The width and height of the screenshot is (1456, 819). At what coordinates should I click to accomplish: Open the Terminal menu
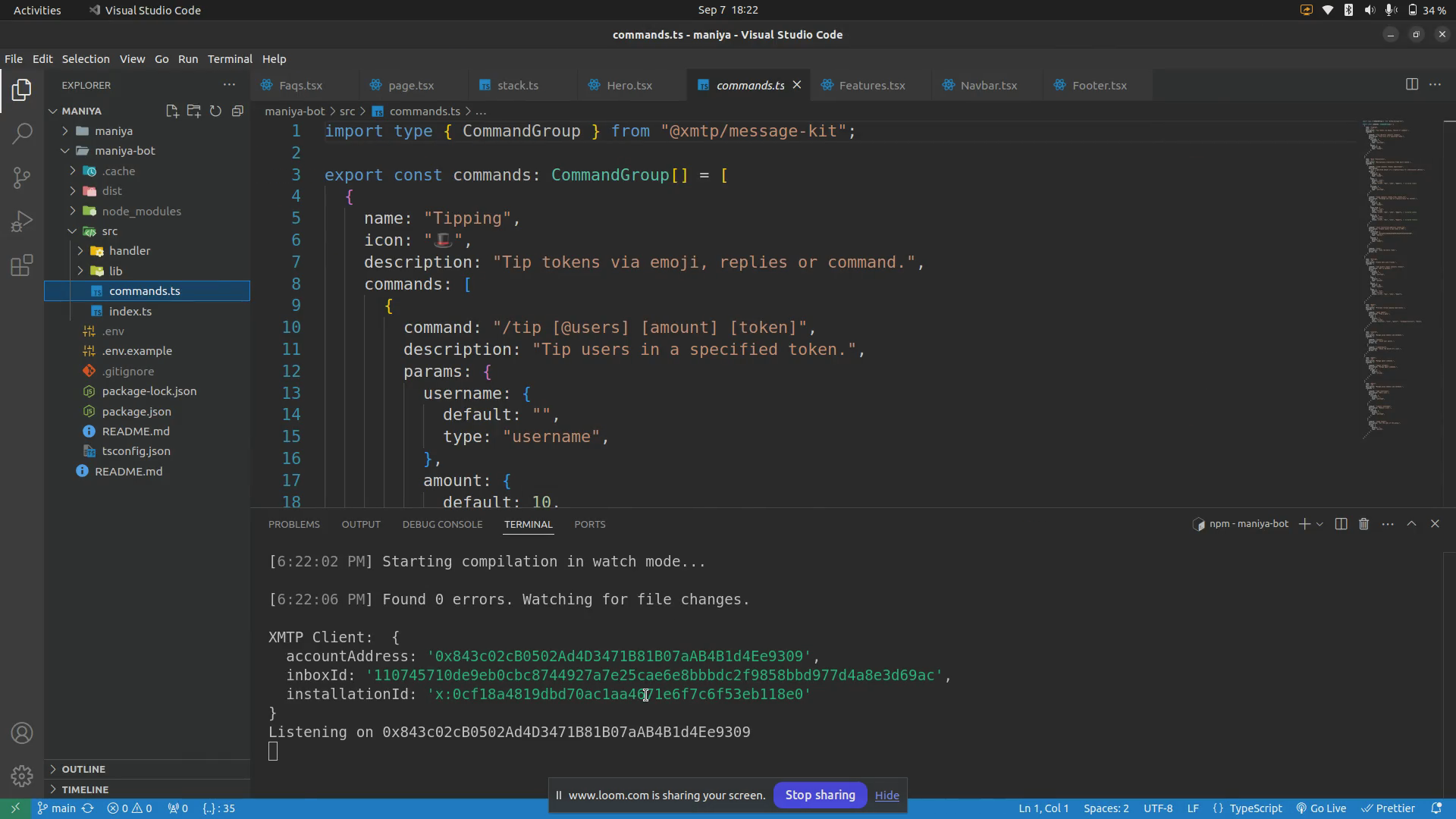coord(230,59)
